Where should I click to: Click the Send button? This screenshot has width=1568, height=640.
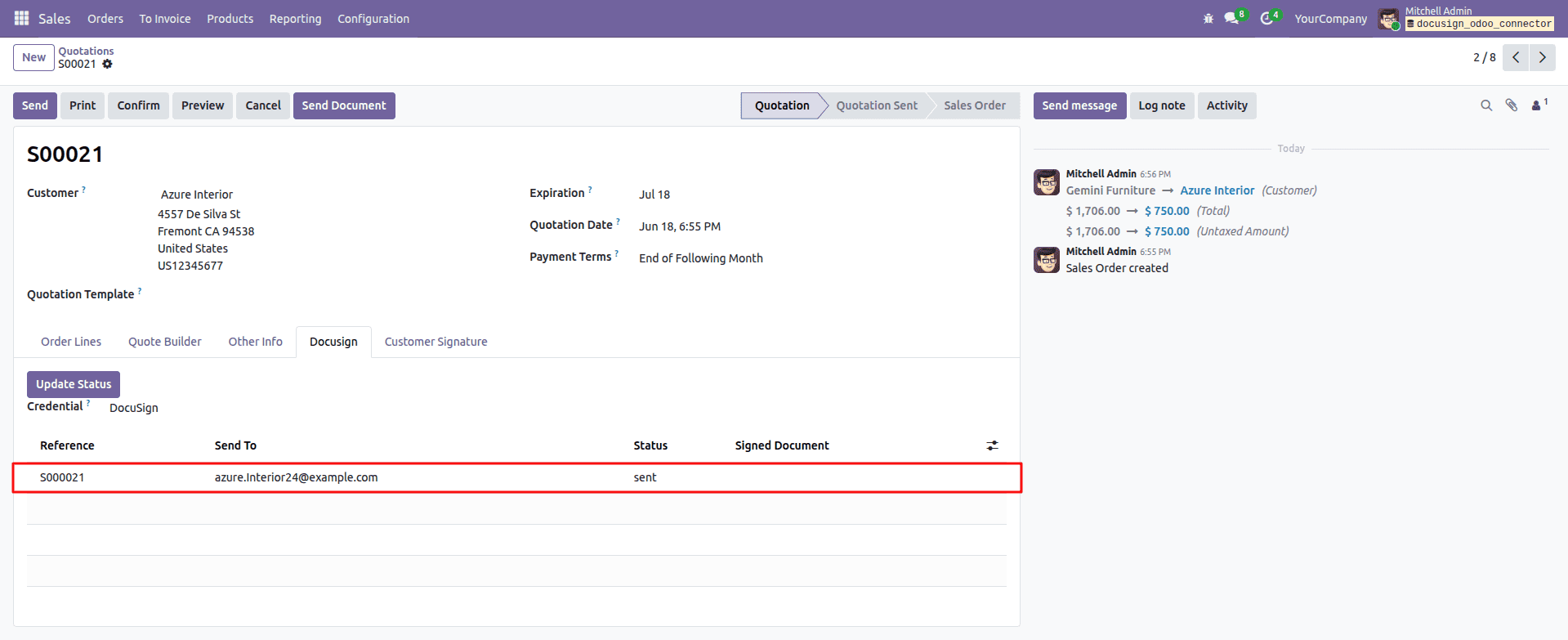[x=35, y=105]
